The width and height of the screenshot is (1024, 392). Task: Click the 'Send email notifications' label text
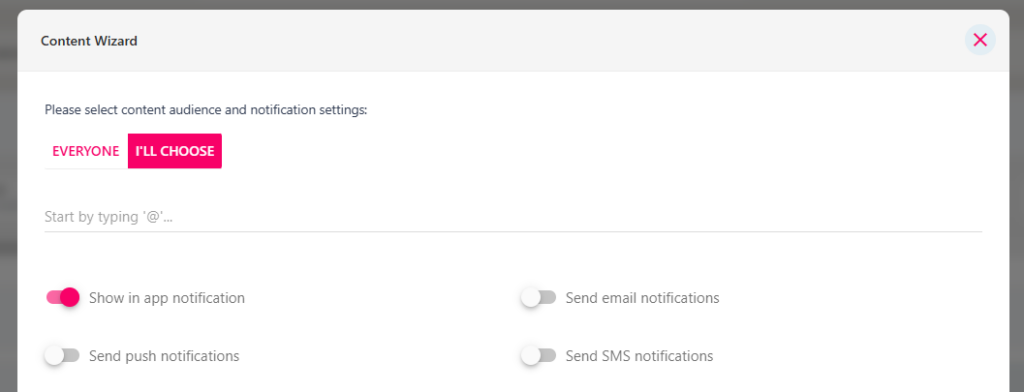coord(643,298)
